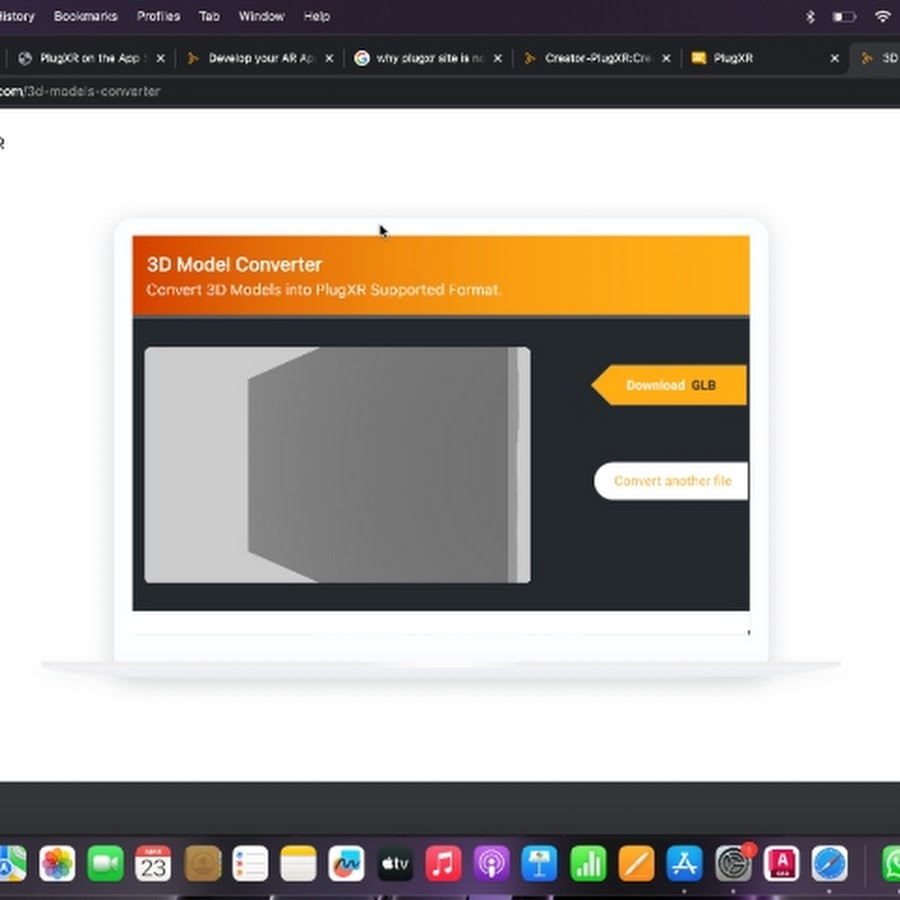Open the Photos app in the Dock
The width and height of the screenshot is (900, 900).
pos(57,863)
